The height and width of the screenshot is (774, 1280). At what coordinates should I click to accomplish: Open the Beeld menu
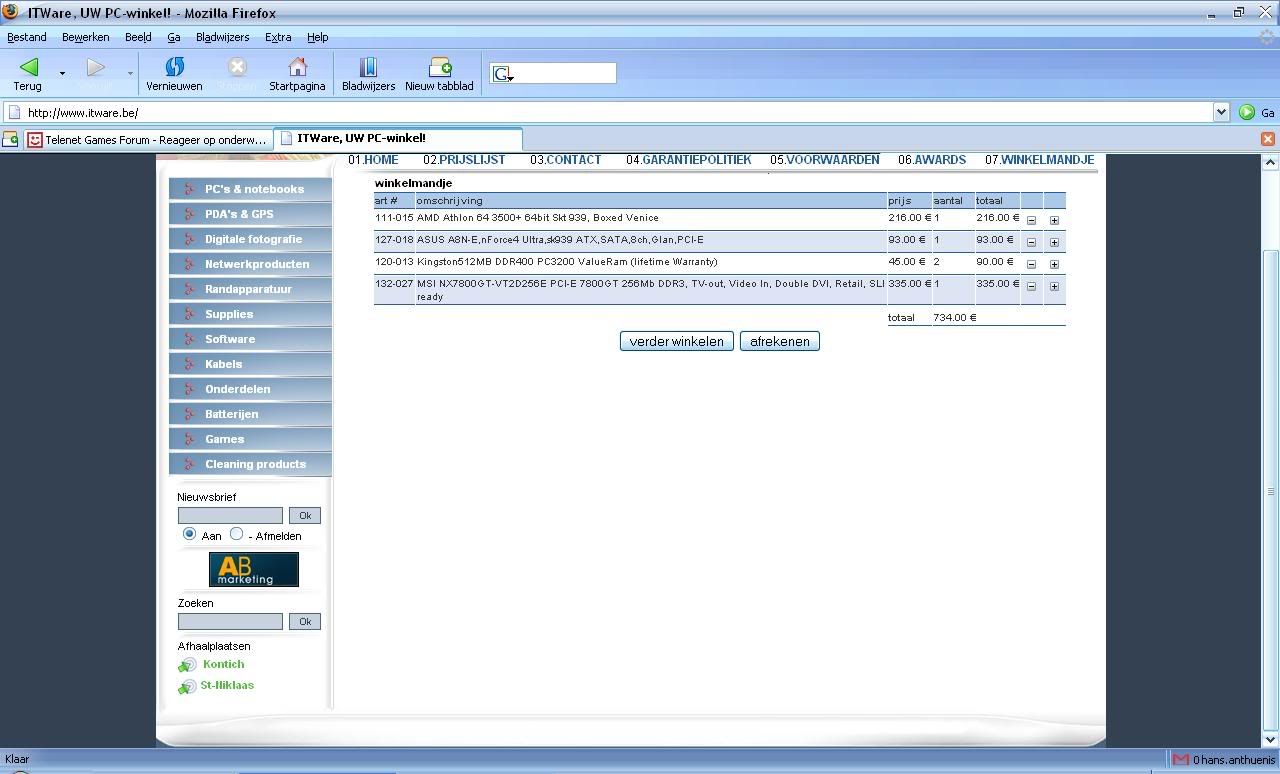138,37
